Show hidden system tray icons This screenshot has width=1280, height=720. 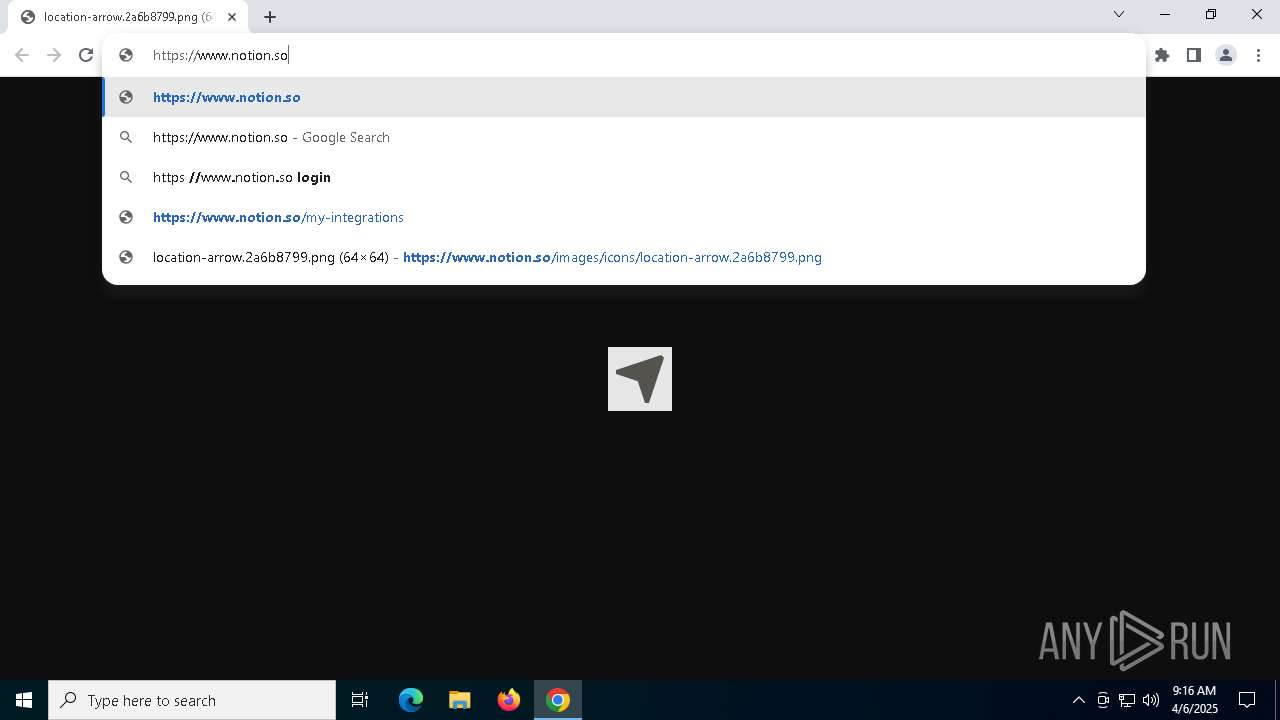coord(1079,700)
